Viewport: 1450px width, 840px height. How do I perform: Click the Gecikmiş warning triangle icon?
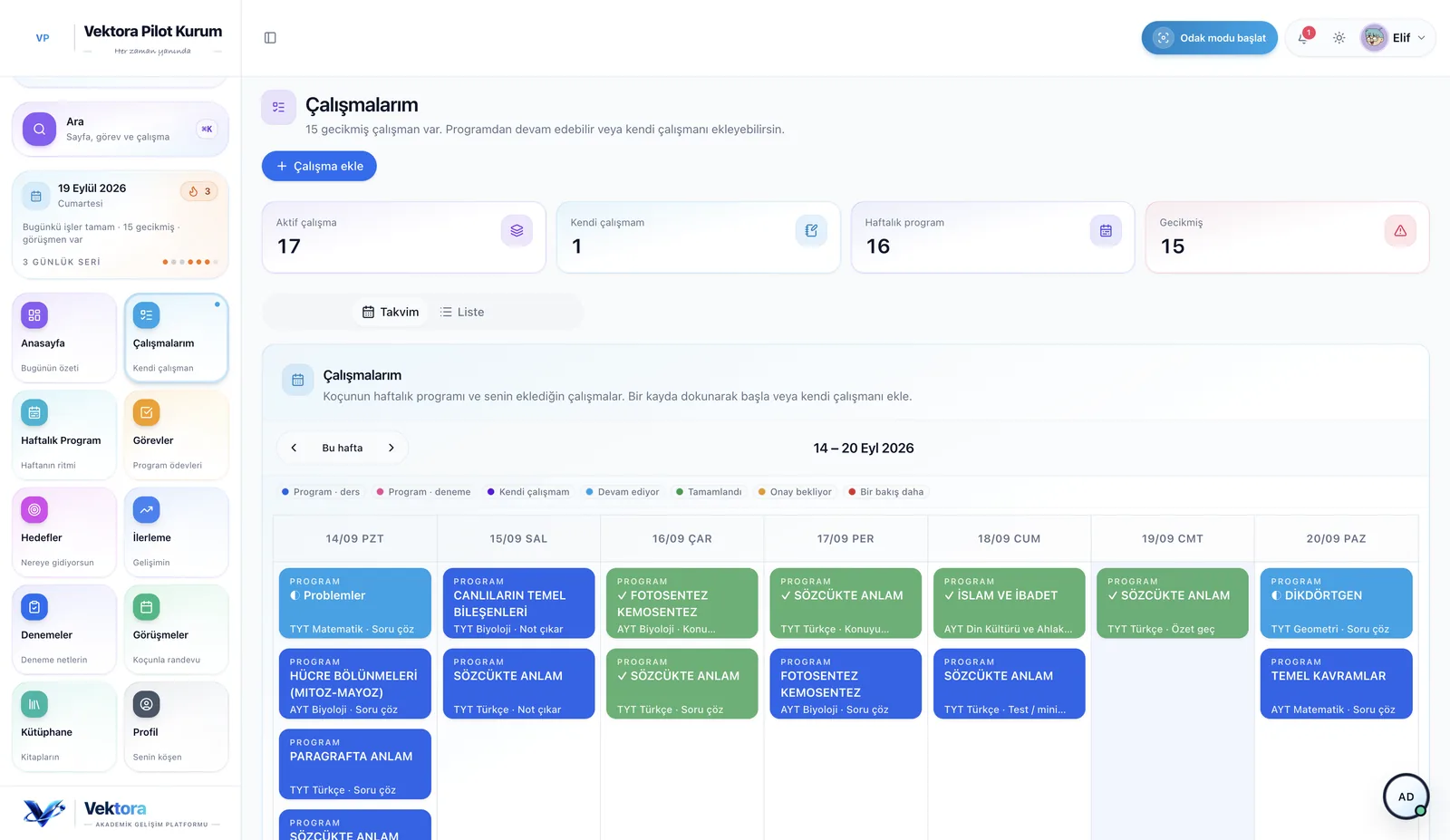(1400, 231)
